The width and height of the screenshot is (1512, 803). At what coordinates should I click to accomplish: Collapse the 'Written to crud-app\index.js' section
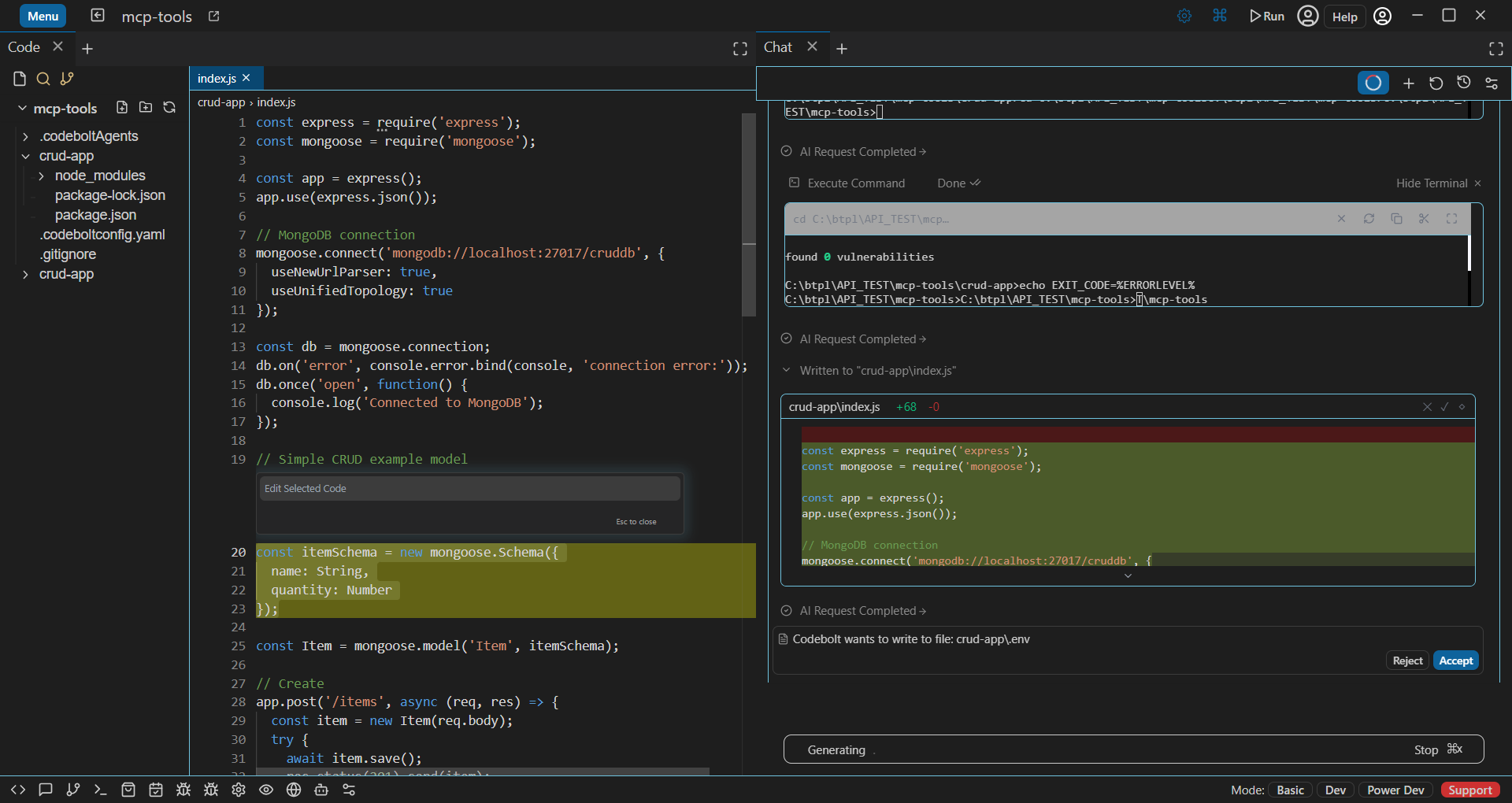click(786, 370)
